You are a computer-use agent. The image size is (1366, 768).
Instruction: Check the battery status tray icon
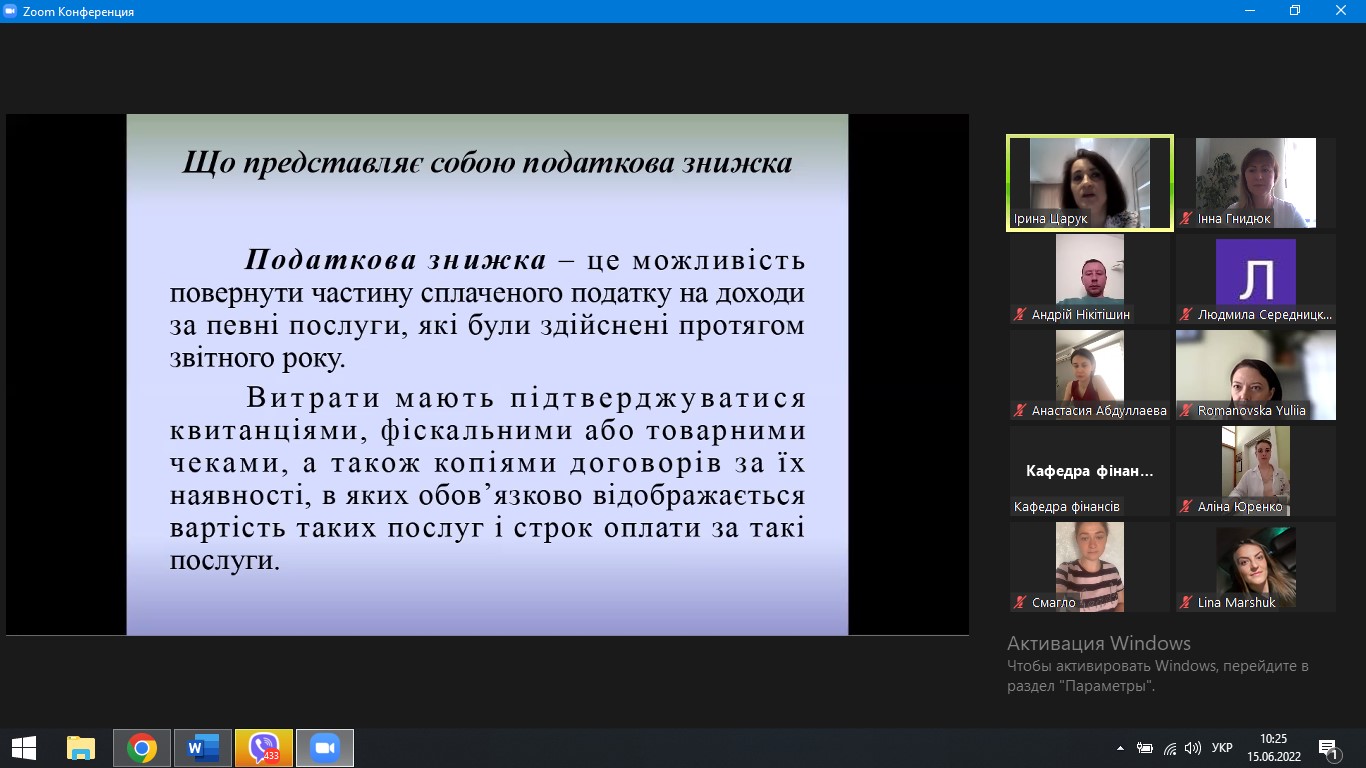pyautogui.click(x=1145, y=748)
